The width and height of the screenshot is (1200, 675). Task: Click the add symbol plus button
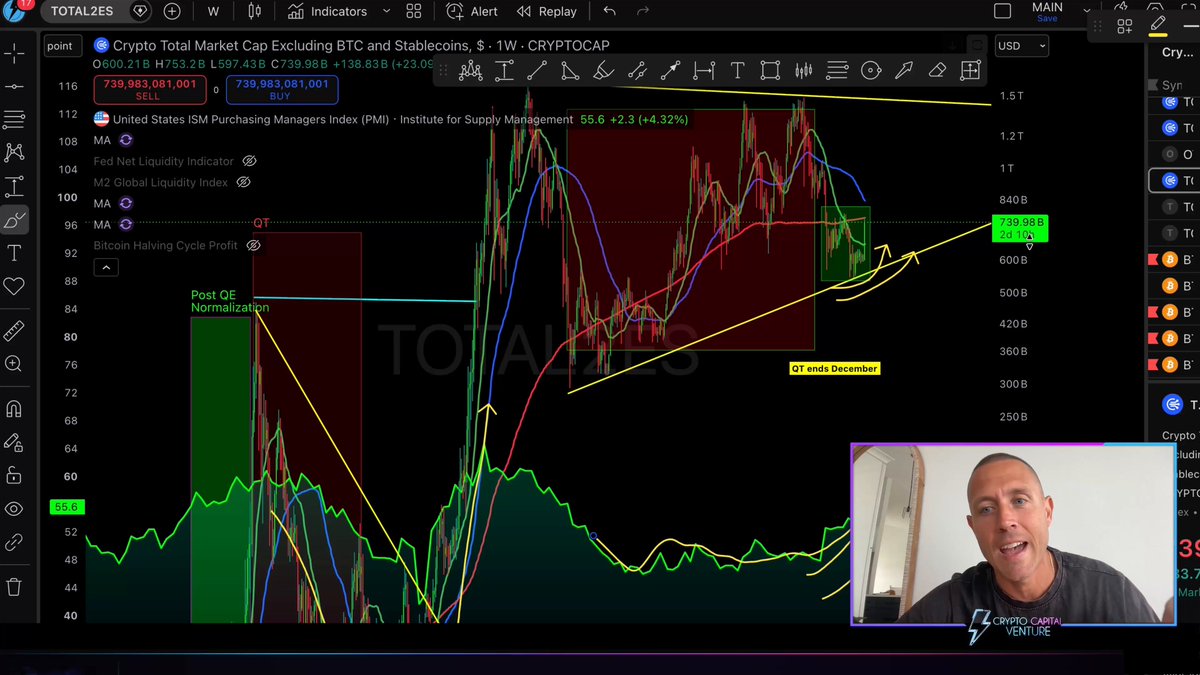(172, 11)
